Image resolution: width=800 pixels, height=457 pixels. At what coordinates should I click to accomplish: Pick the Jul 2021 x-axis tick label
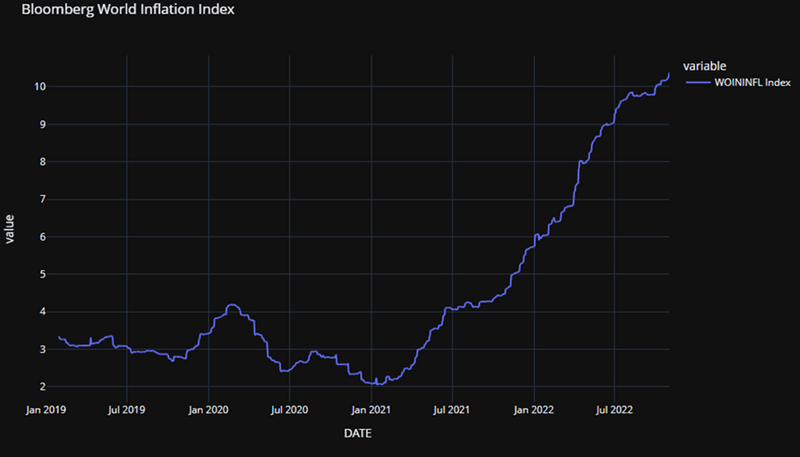452,409
